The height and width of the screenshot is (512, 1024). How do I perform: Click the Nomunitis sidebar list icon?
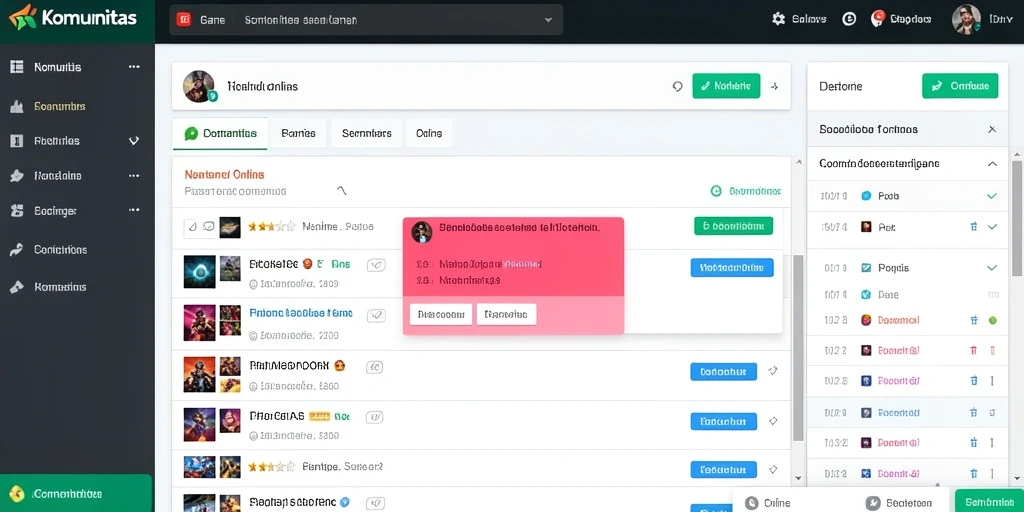click(17, 67)
